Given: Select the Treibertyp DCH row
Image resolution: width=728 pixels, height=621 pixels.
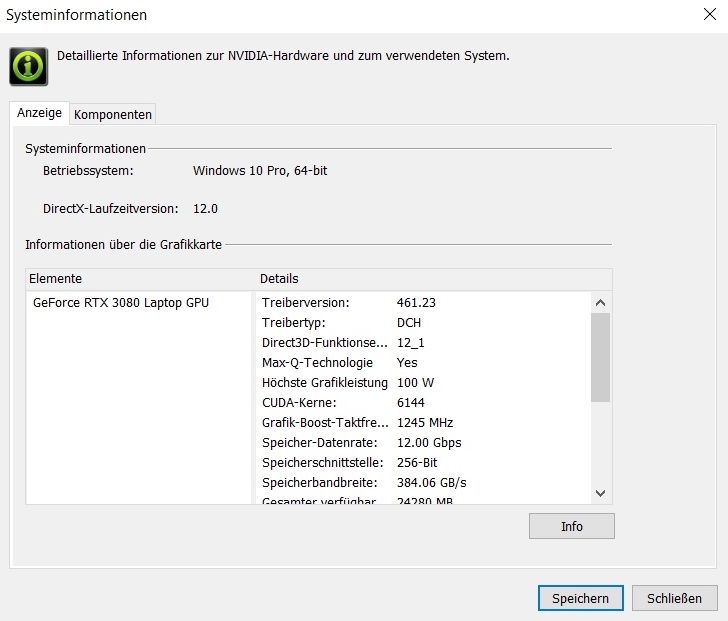Looking at the screenshot, I should pos(423,323).
